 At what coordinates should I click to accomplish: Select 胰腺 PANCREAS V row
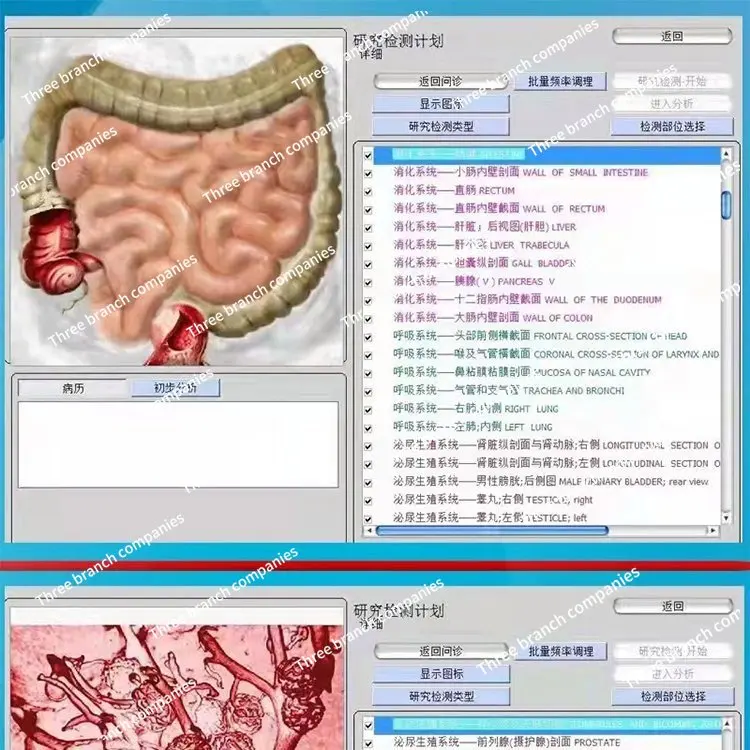pos(474,281)
